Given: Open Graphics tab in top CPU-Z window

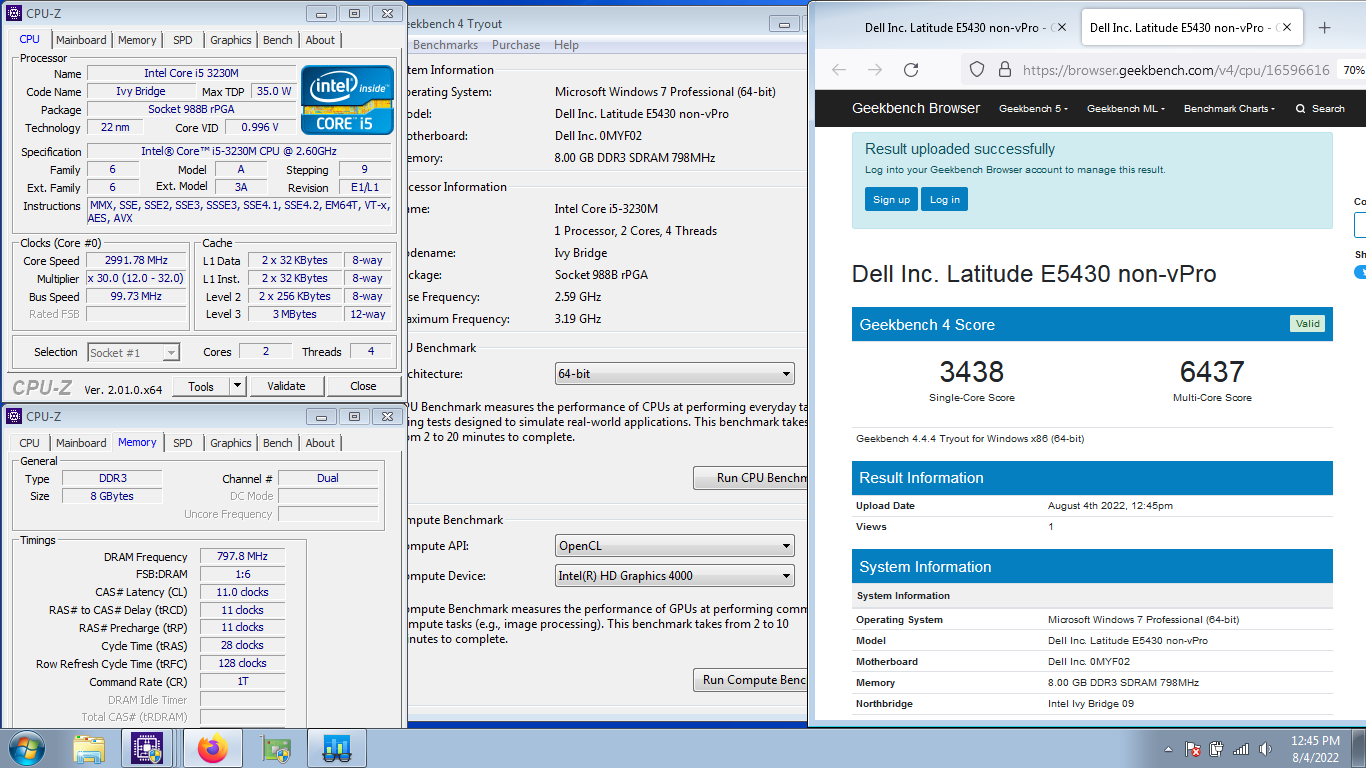Looking at the screenshot, I should [x=231, y=40].
